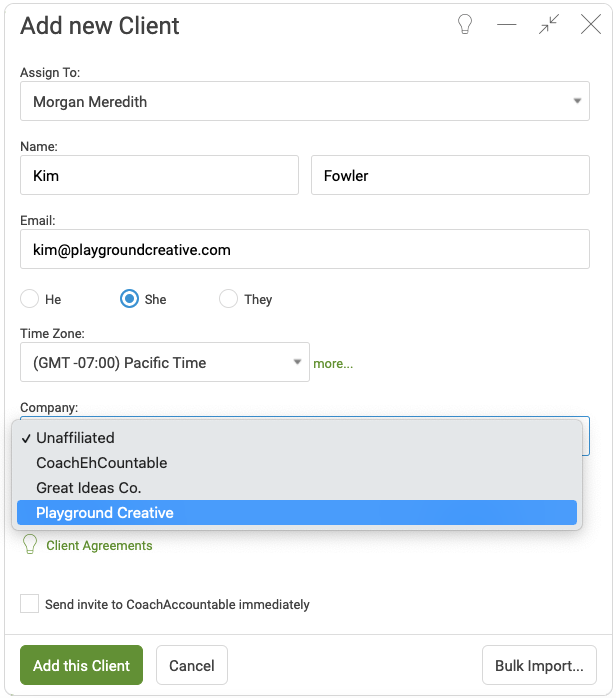Click the more... time zones link
This screenshot has width=616, height=698.
[333, 363]
